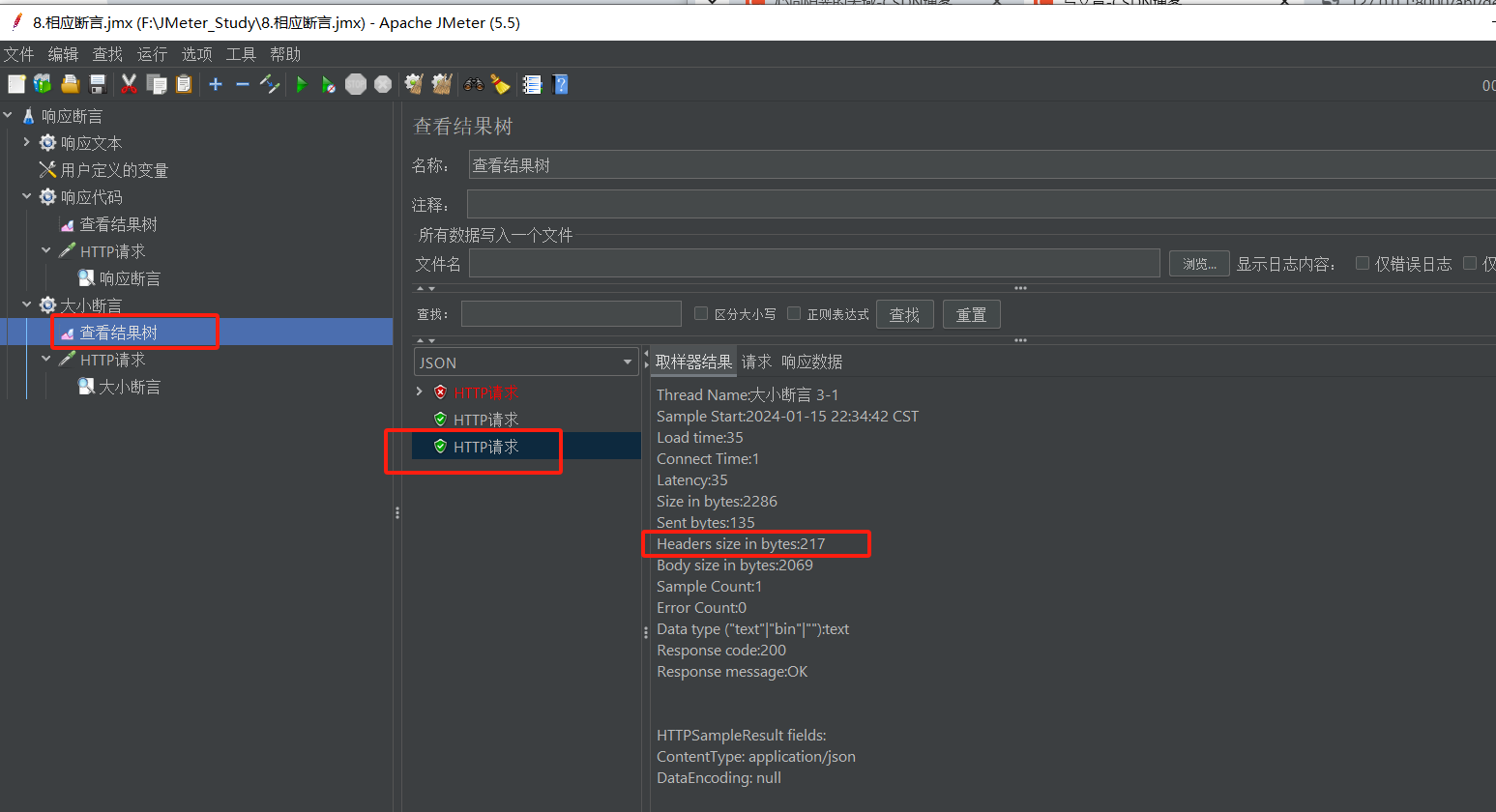Open the Templates icon
The height and width of the screenshot is (812, 1496).
(x=43, y=85)
